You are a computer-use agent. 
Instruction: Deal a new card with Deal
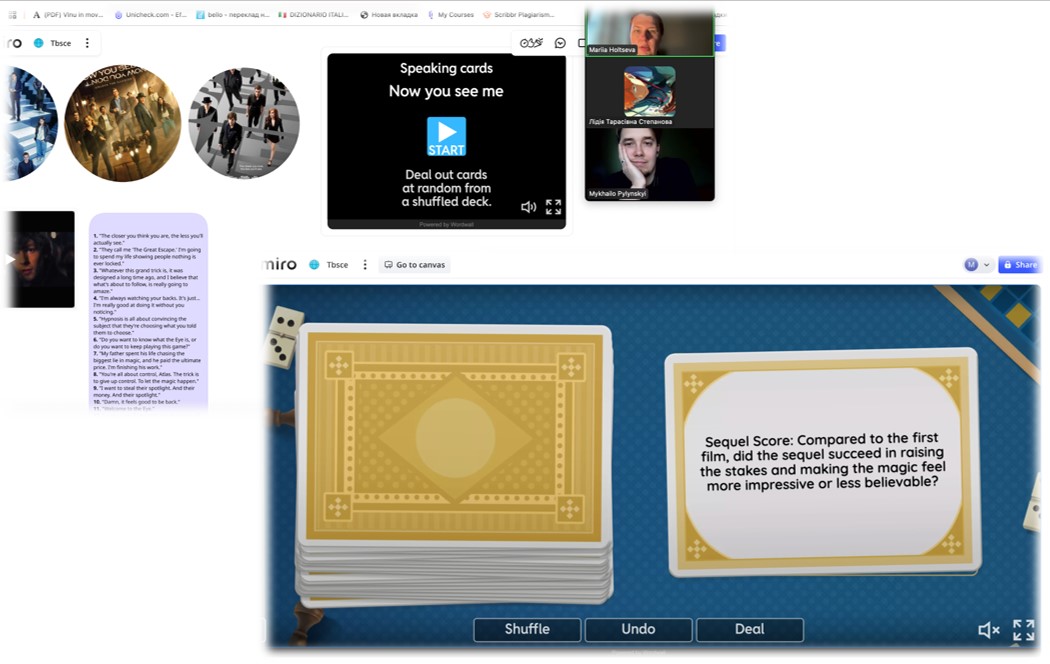(x=749, y=629)
